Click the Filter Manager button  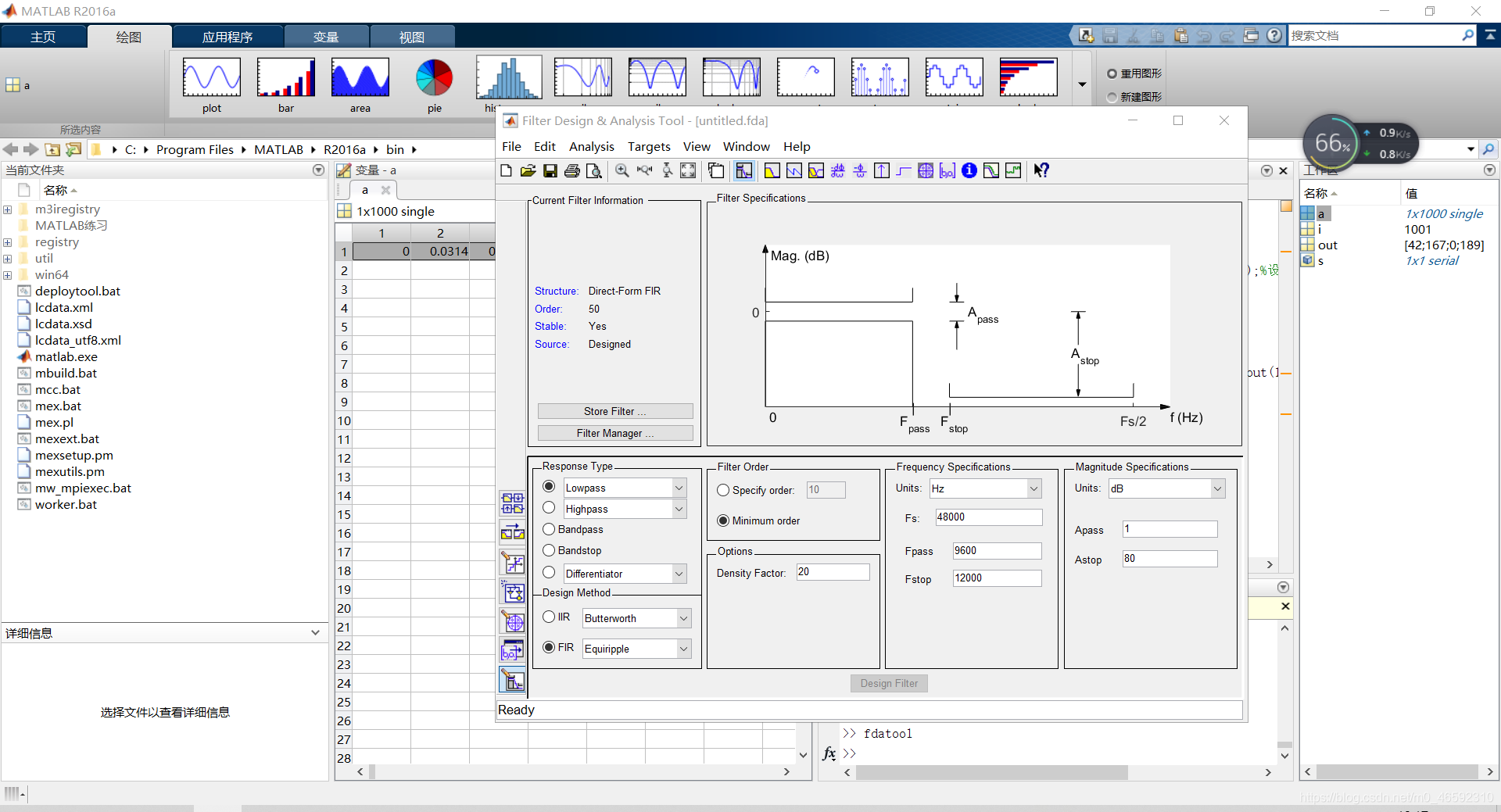615,433
